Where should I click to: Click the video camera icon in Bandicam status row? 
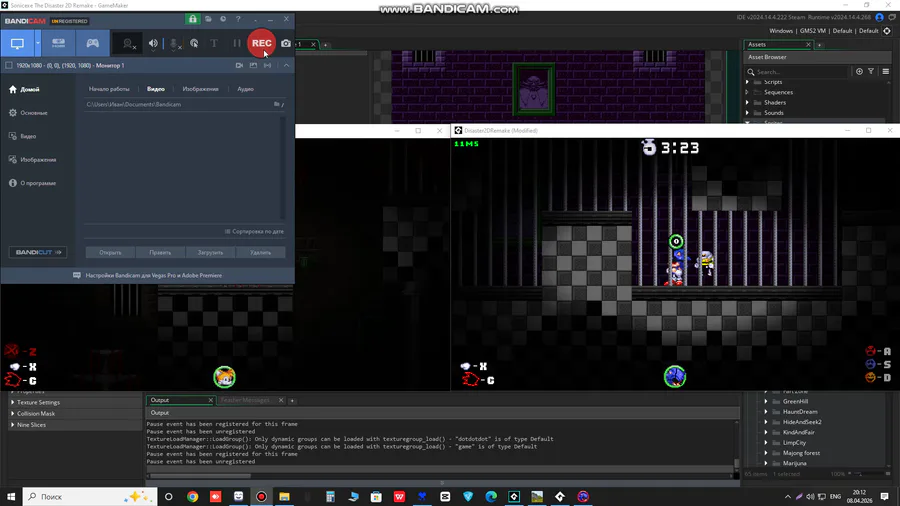pos(239,65)
